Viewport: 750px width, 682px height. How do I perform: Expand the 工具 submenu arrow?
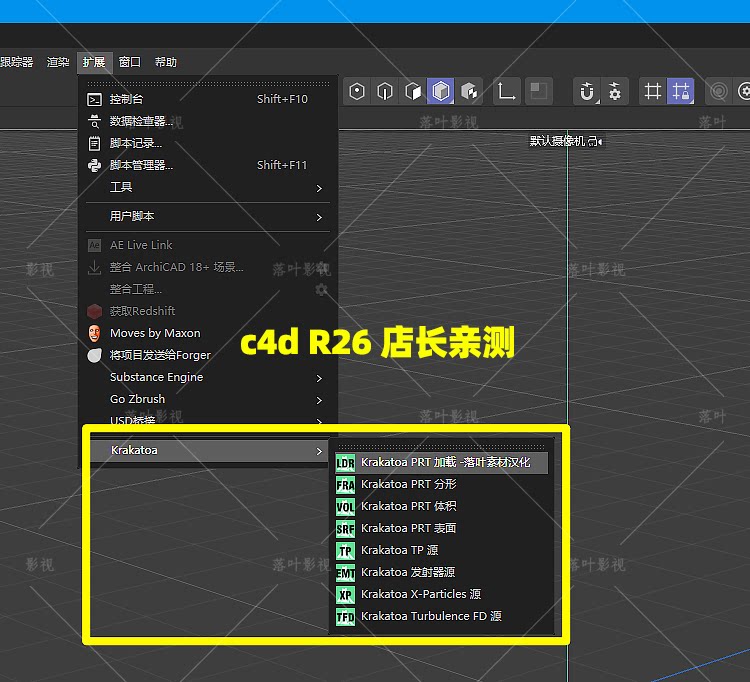319,188
